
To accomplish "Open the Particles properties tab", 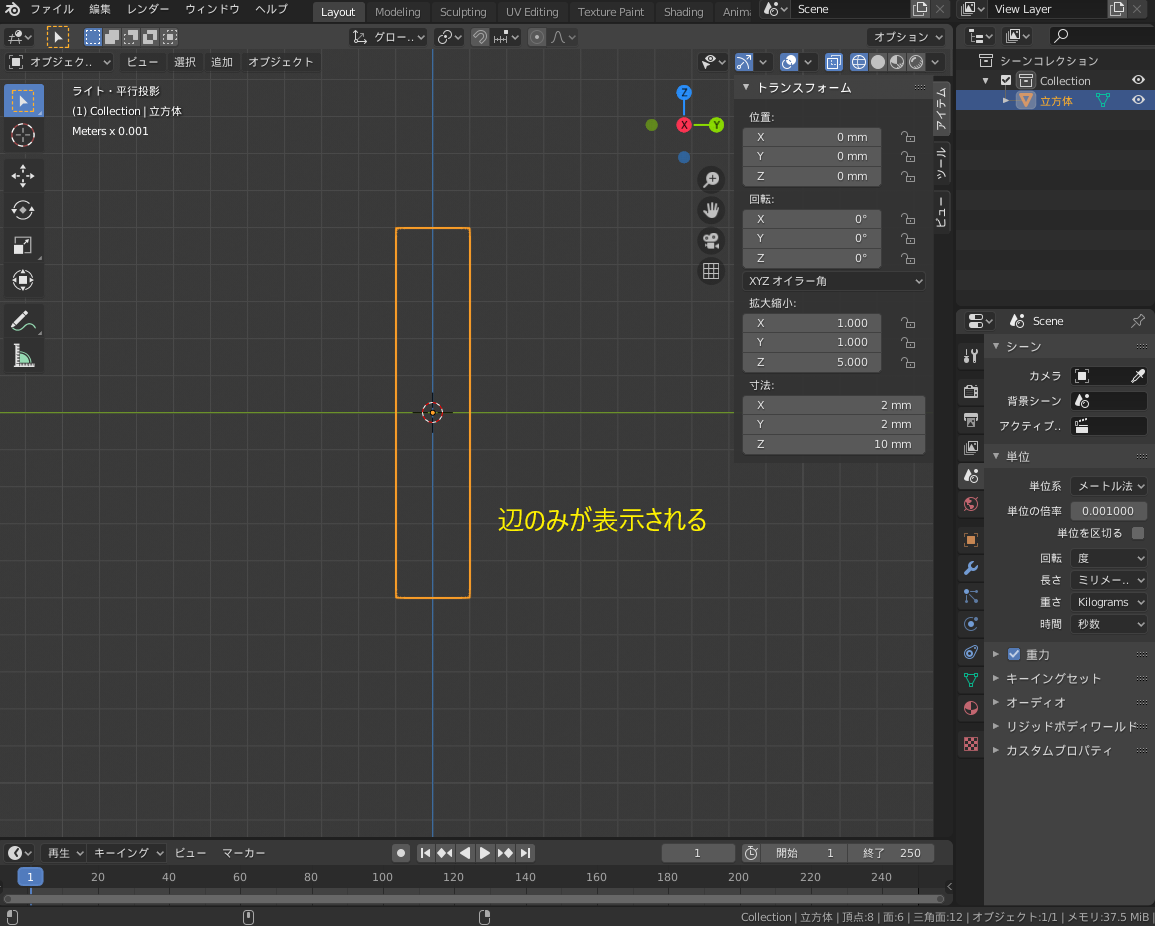I will 971,596.
